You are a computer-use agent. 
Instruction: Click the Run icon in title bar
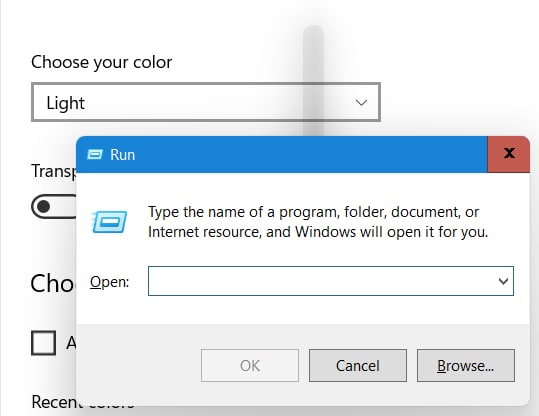(x=95, y=155)
